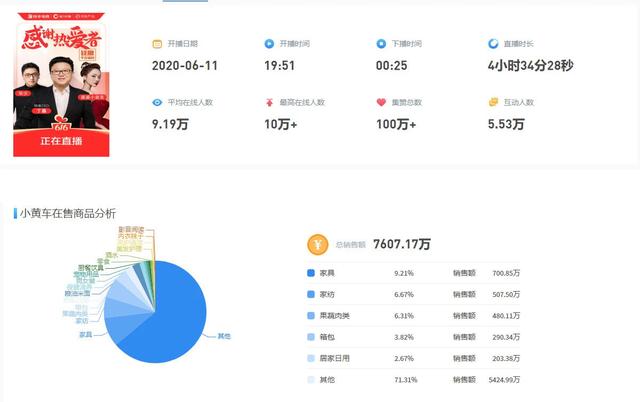Click the heart icon beside 集赞总数
The height and width of the screenshot is (402, 640).
(381, 102)
